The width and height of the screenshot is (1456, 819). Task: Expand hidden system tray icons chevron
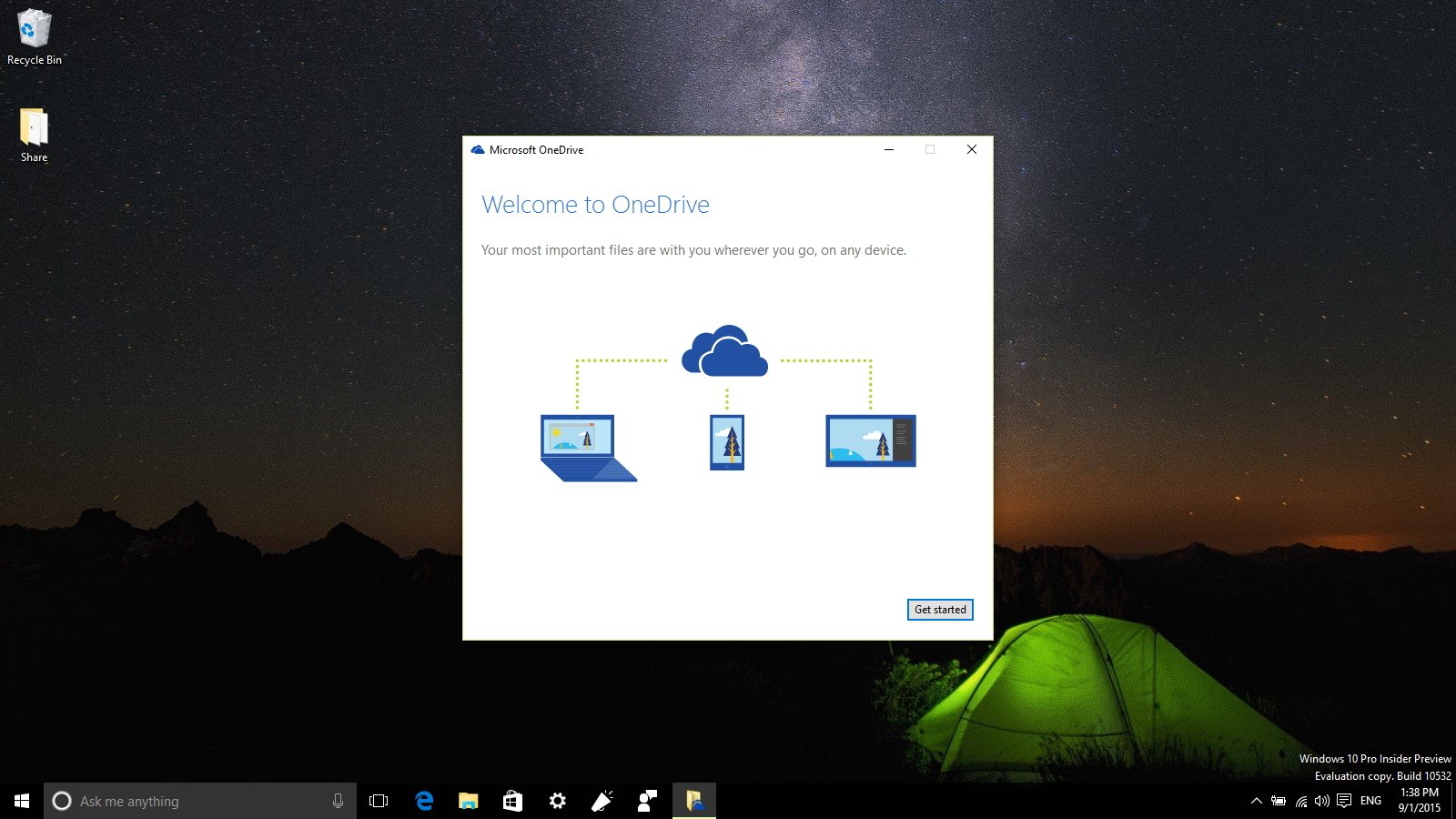pos(1256,801)
